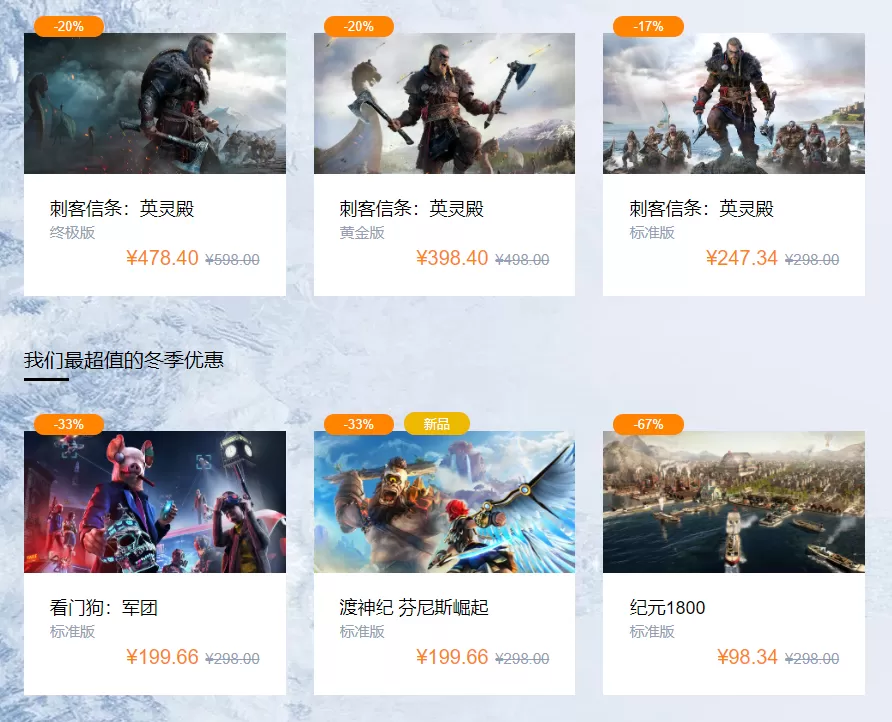Open the Standard Edition Valhalla cover image
892x722 pixels.
click(x=734, y=104)
